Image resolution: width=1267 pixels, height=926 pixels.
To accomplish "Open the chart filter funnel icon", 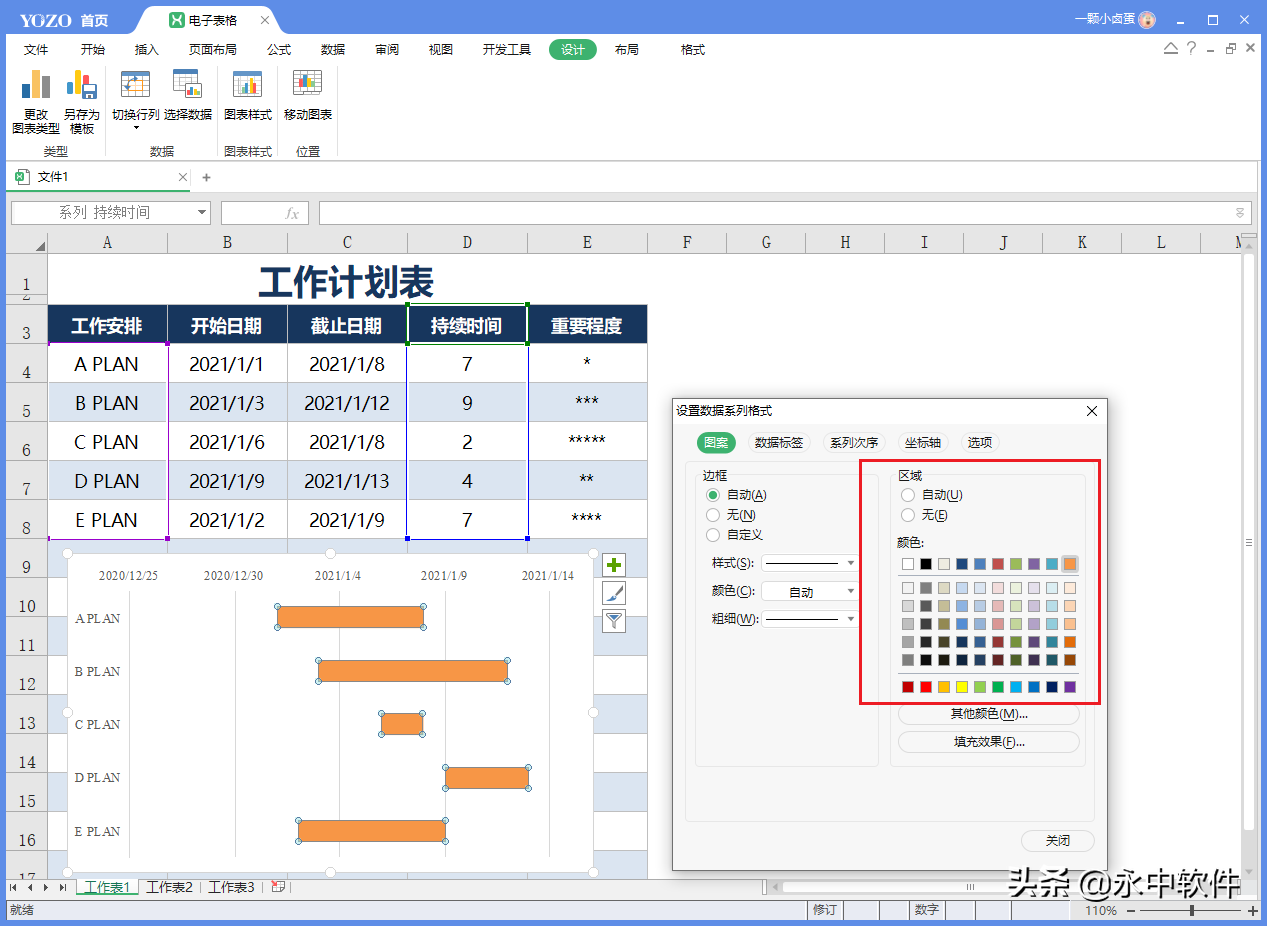I will pyautogui.click(x=614, y=621).
